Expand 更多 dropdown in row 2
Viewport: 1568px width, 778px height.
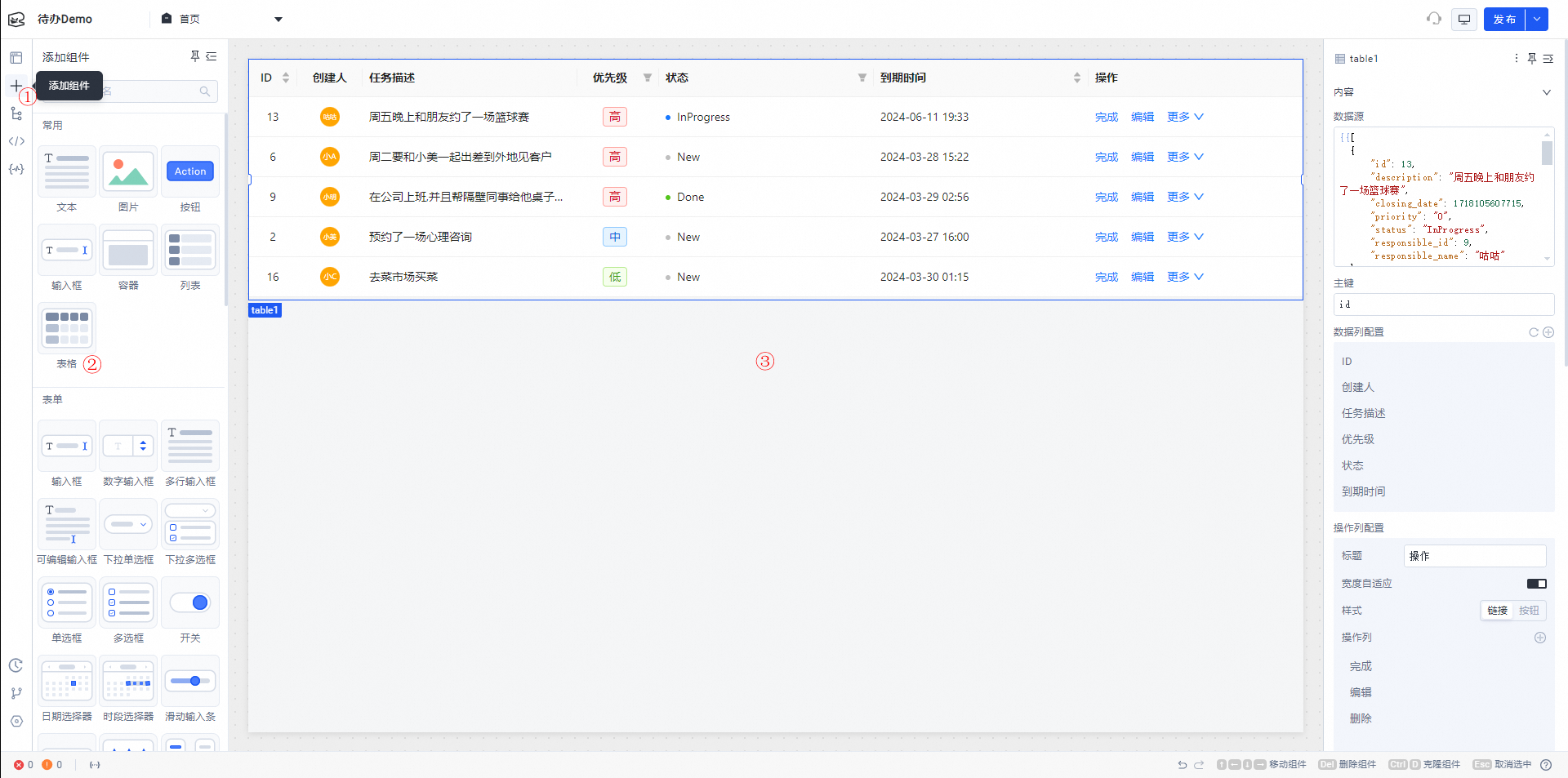coord(1186,237)
